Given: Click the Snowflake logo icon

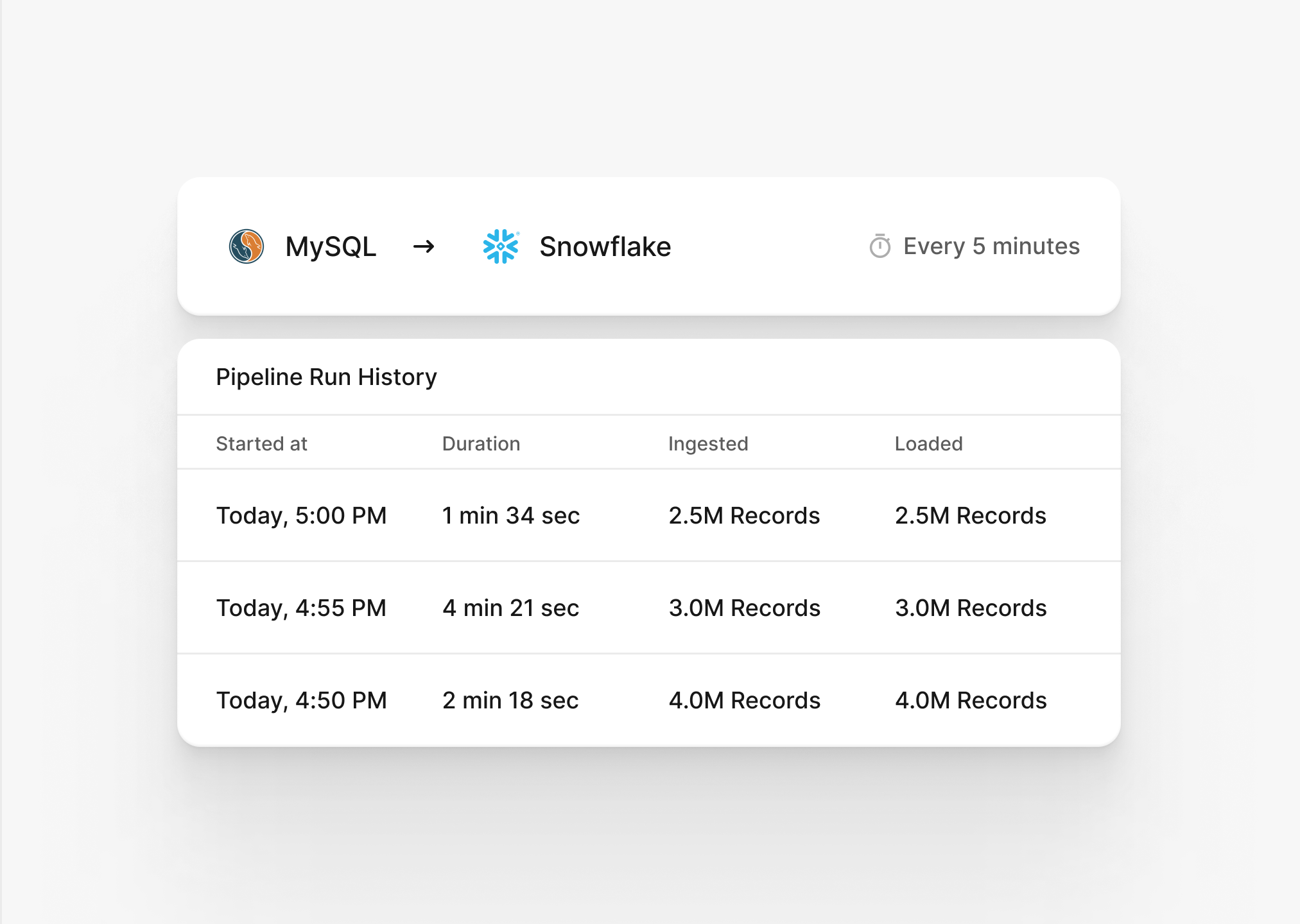Looking at the screenshot, I should pyautogui.click(x=501, y=246).
